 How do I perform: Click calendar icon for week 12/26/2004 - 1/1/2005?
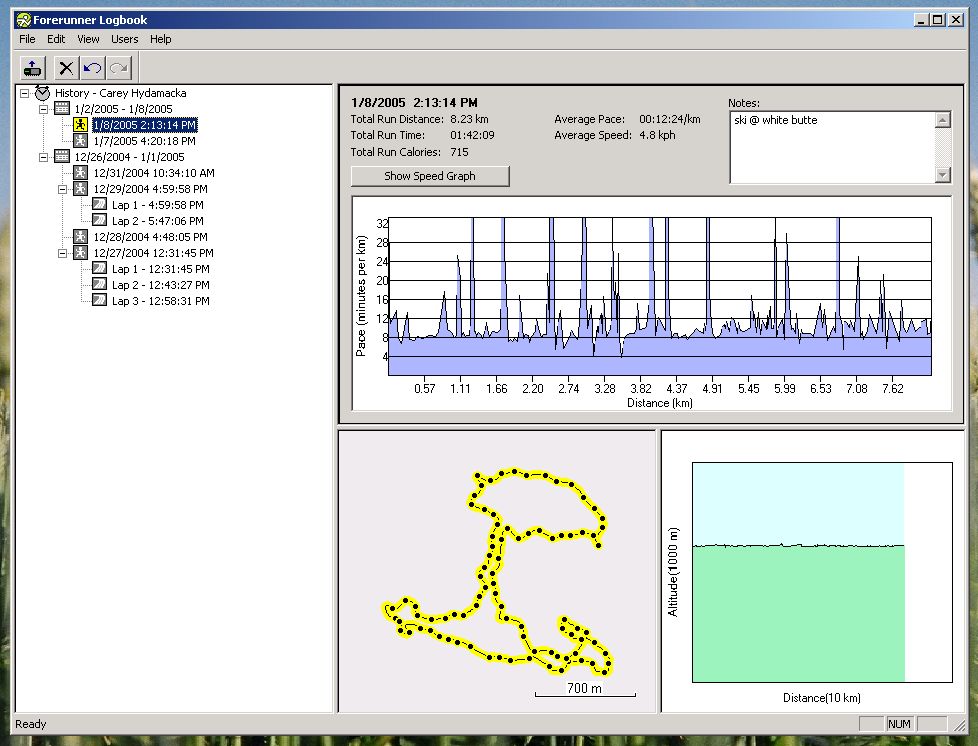62,157
